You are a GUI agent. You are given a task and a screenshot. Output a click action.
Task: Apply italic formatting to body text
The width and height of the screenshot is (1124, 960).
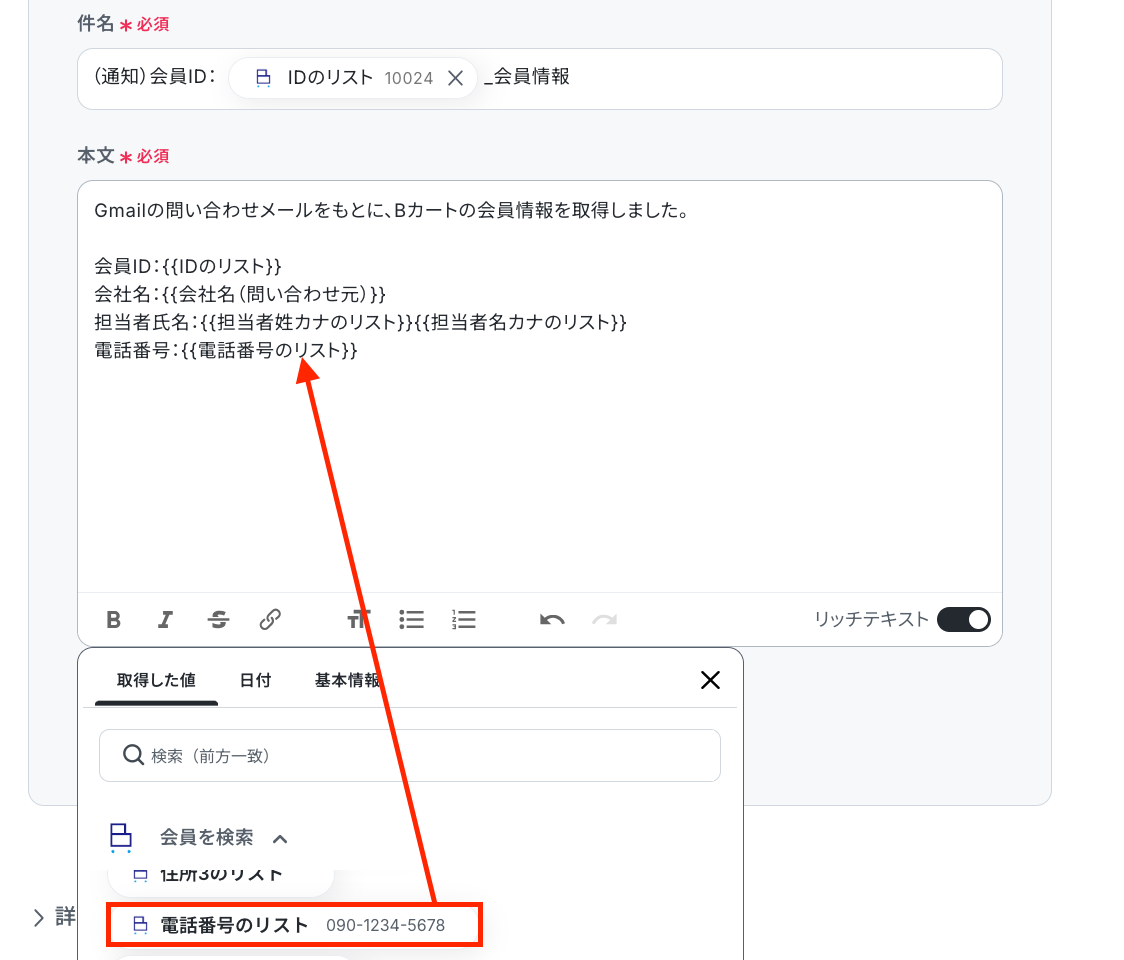click(166, 620)
